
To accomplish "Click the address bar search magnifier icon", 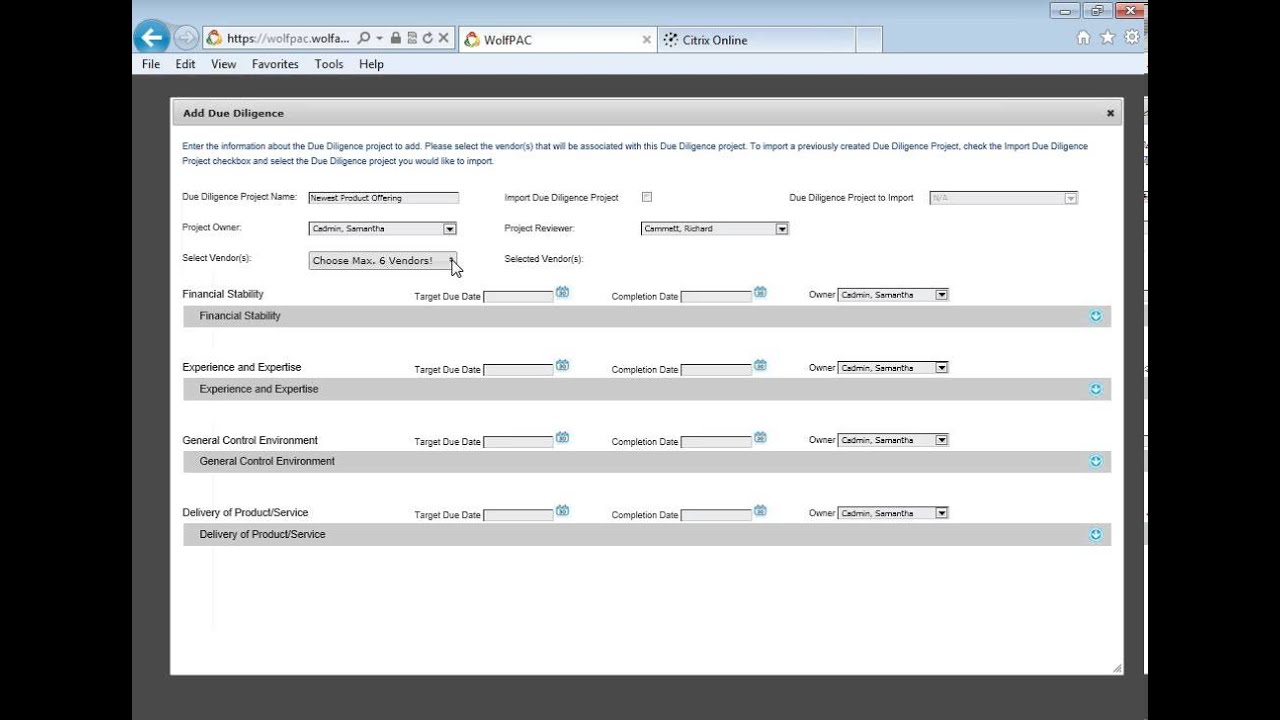I will click(x=364, y=38).
